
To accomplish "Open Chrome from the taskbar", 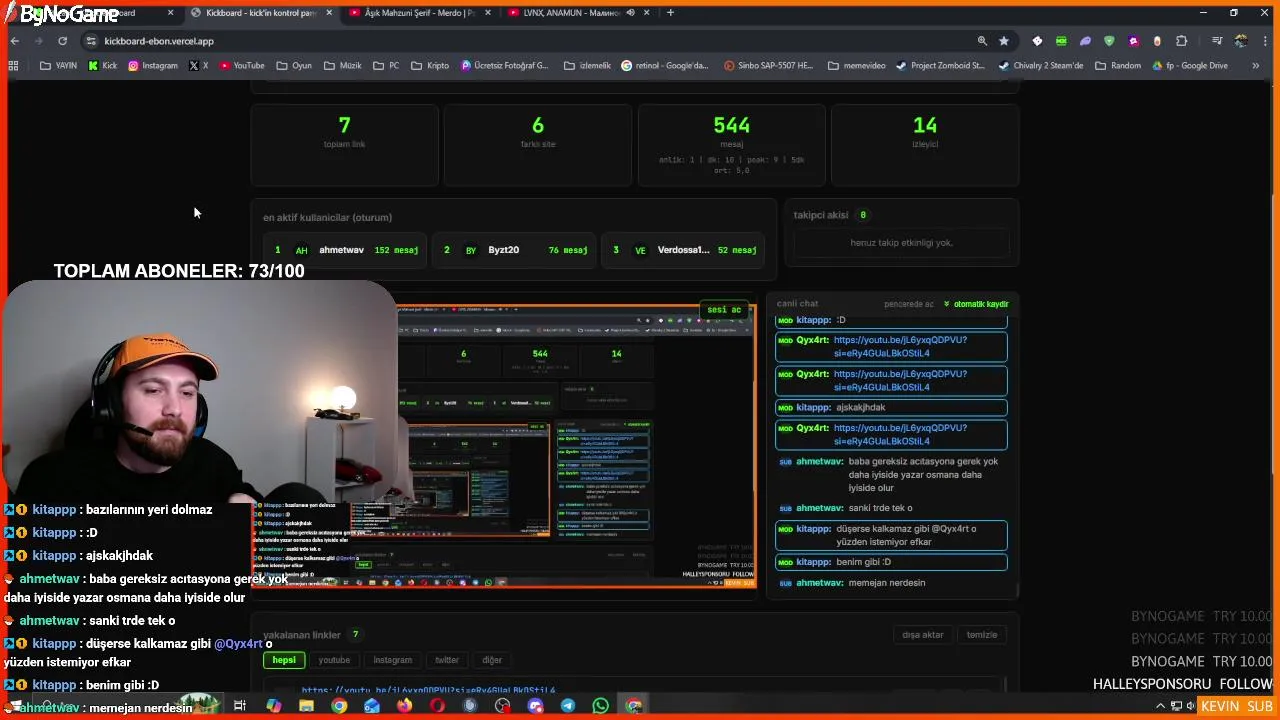I will coord(339,706).
